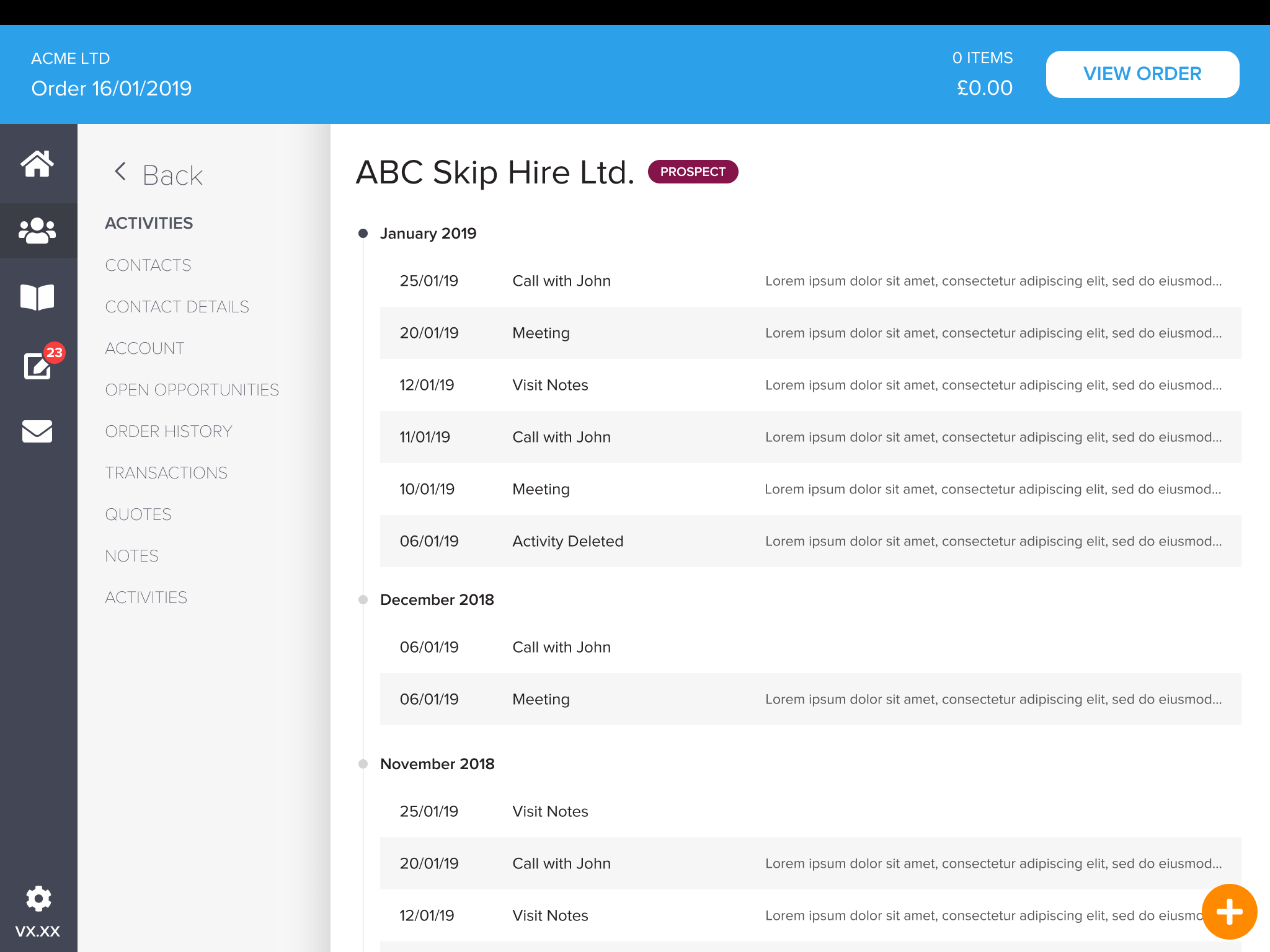Open the Home icon in sidebar
The image size is (1270, 952).
point(37,164)
